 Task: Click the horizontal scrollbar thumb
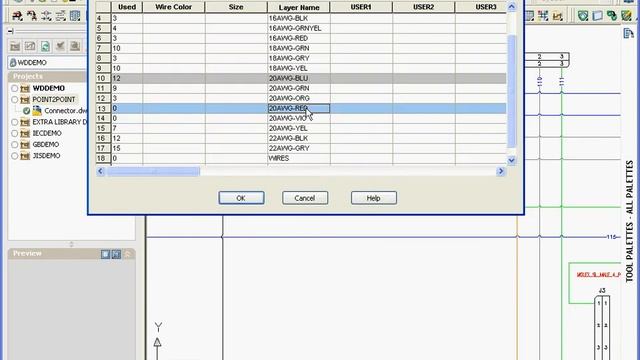click(153, 171)
